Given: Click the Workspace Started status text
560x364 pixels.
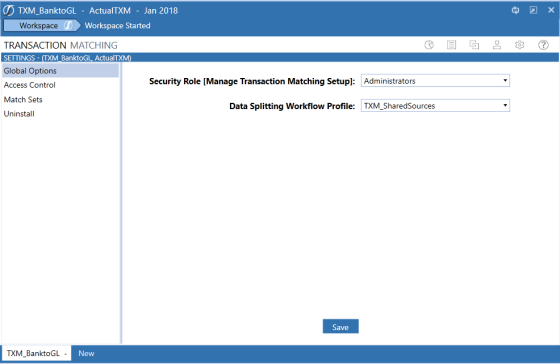Looking at the screenshot, I should (x=118, y=25).
